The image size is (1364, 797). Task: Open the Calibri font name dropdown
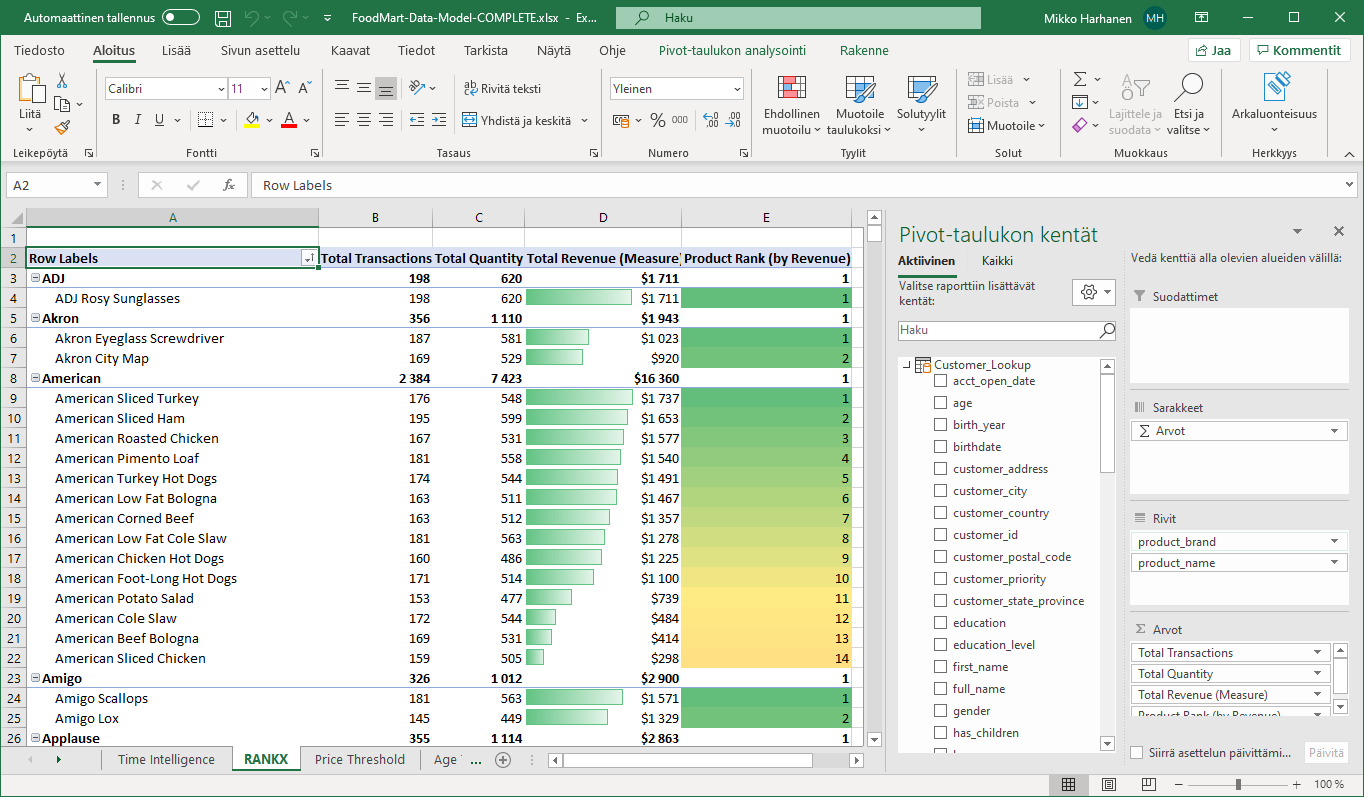click(x=221, y=89)
